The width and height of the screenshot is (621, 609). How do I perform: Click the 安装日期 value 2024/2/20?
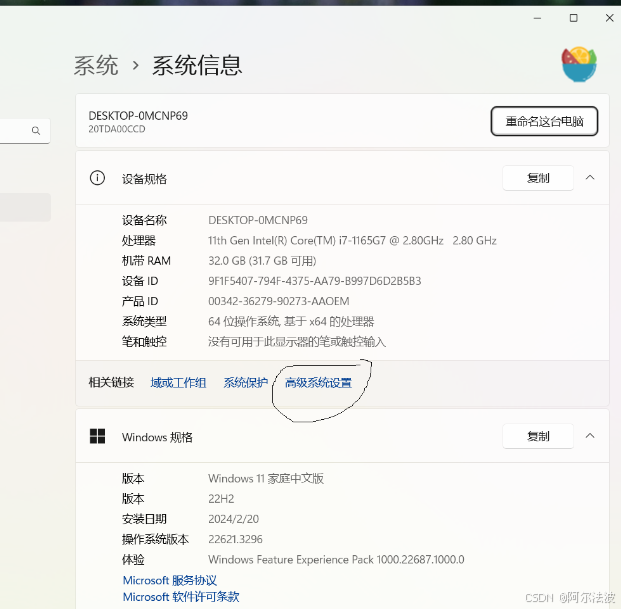(x=233, y=519)
